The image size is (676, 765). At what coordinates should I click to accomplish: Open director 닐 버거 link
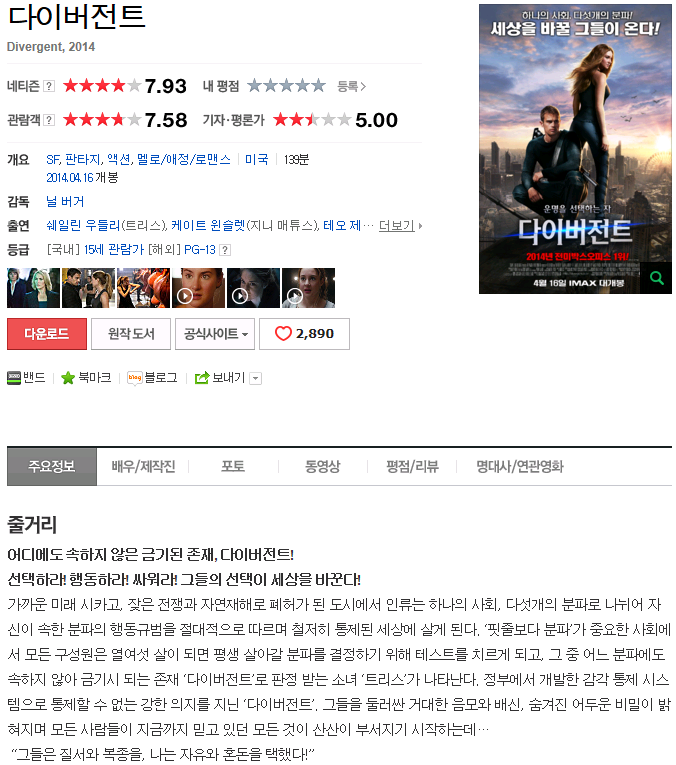pos(65,201)
